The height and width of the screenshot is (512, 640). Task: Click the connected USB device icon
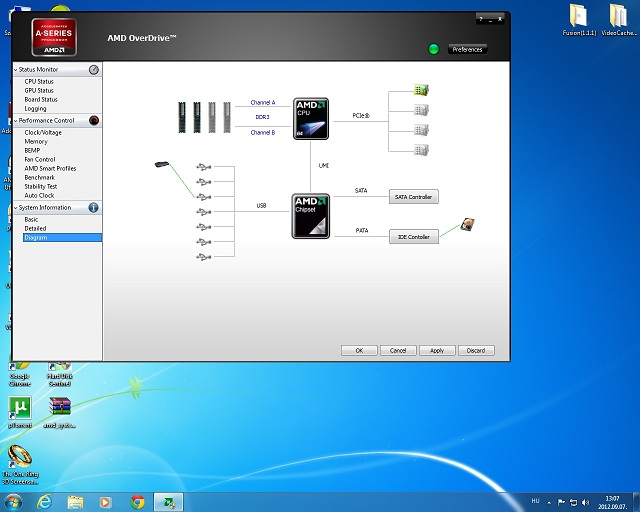(162, 164)
